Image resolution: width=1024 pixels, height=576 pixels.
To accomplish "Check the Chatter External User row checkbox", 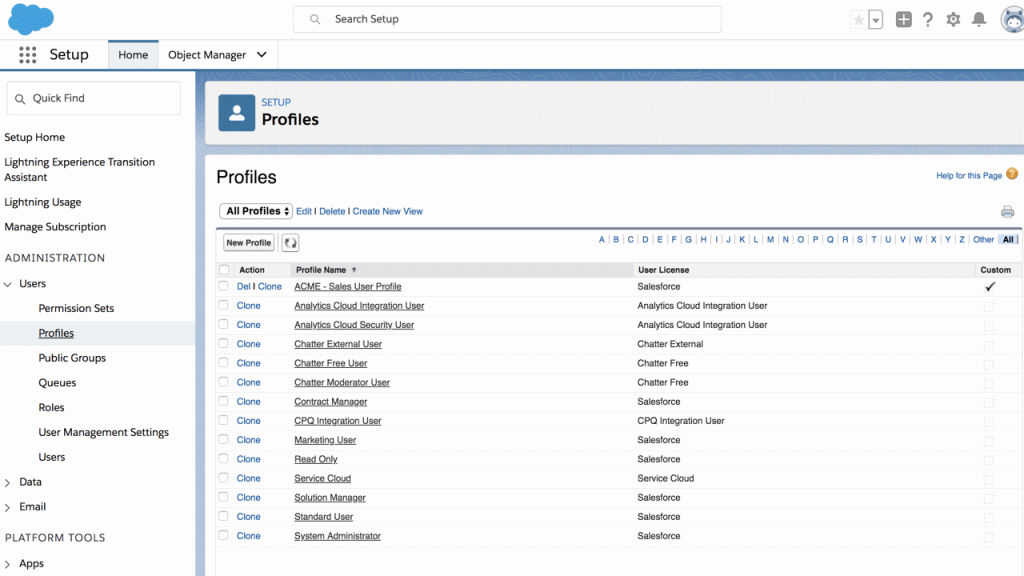I will (x=223, y=344).
